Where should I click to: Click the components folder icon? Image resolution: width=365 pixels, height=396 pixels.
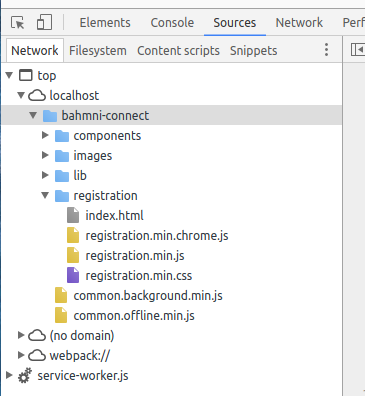click(62, 136)
